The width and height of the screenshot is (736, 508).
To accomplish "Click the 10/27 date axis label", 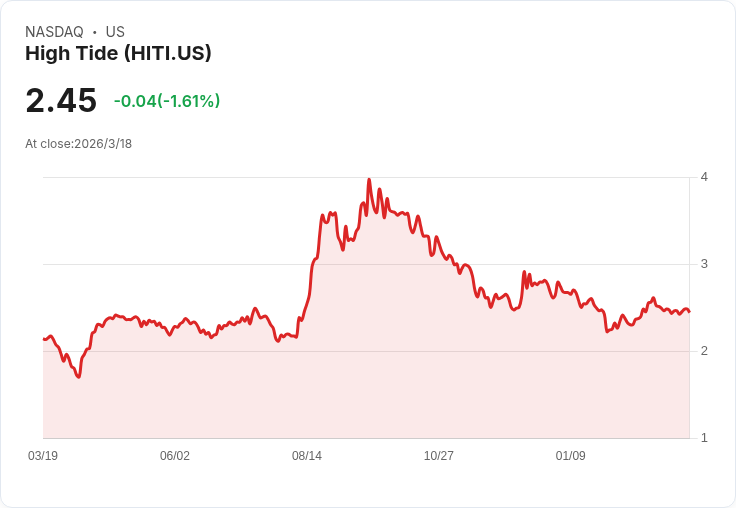I will pyautogui.click(x=438, y=455).
